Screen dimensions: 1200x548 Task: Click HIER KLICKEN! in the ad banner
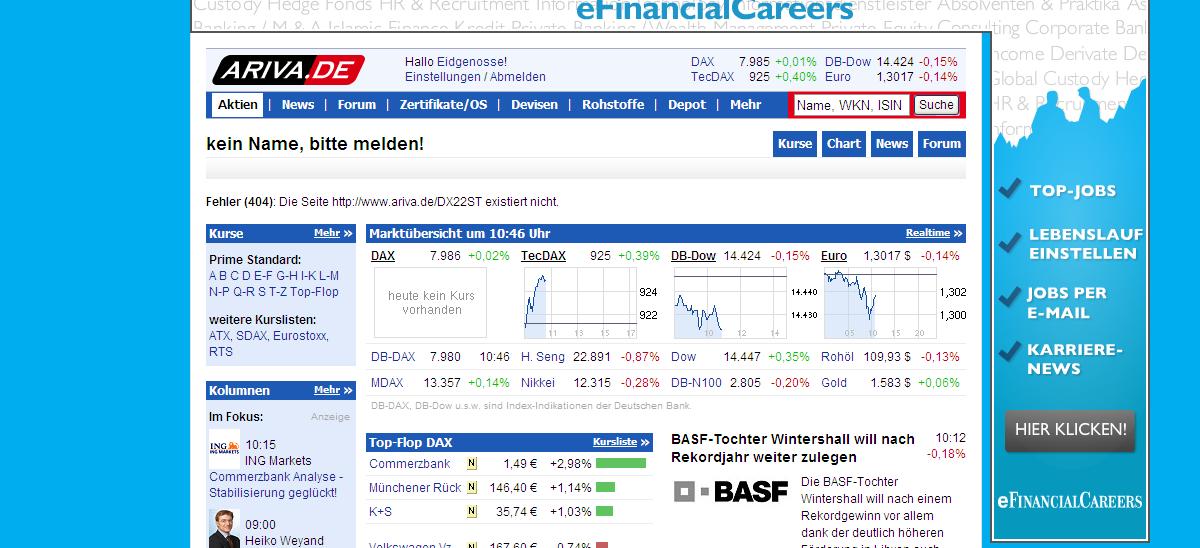(x=1070, y=430)
